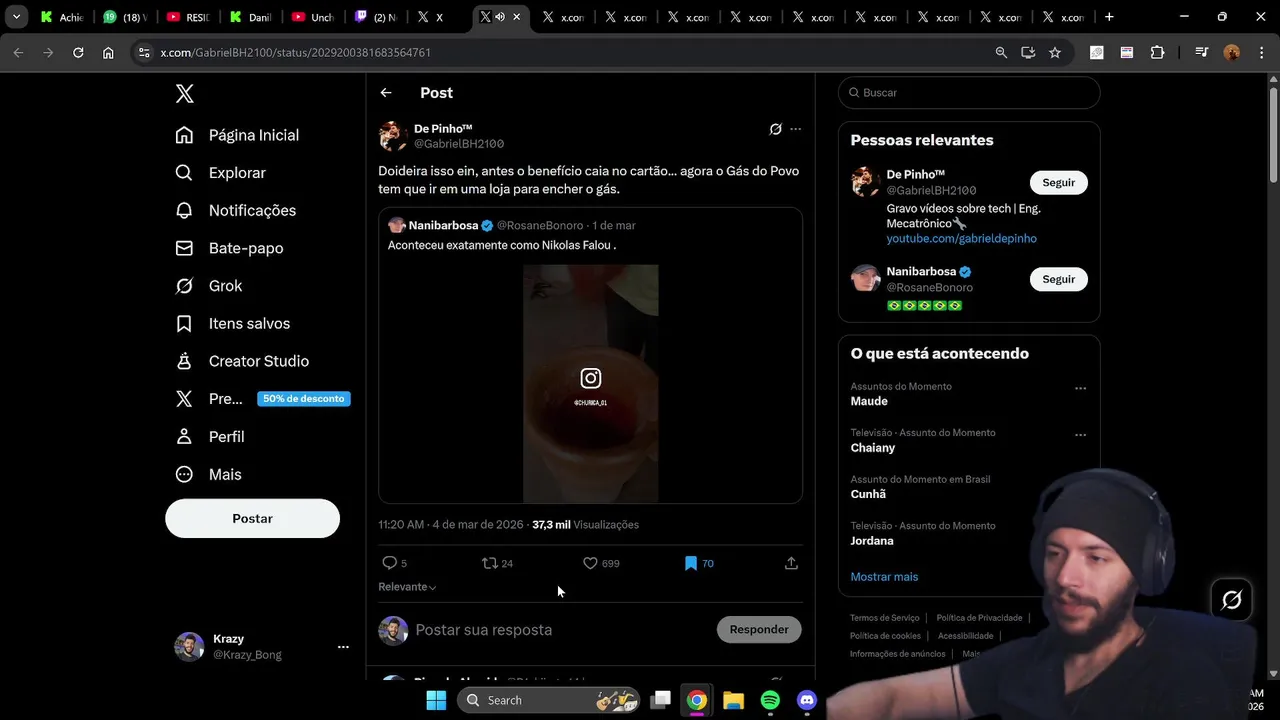
Task: Click Mostrar mais trends link
Action: pos(884,577)
